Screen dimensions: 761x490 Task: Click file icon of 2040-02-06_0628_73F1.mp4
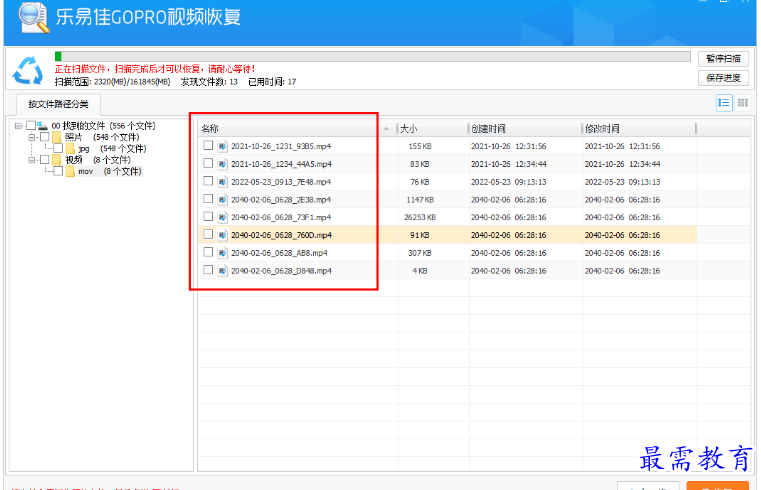(222, 217)
